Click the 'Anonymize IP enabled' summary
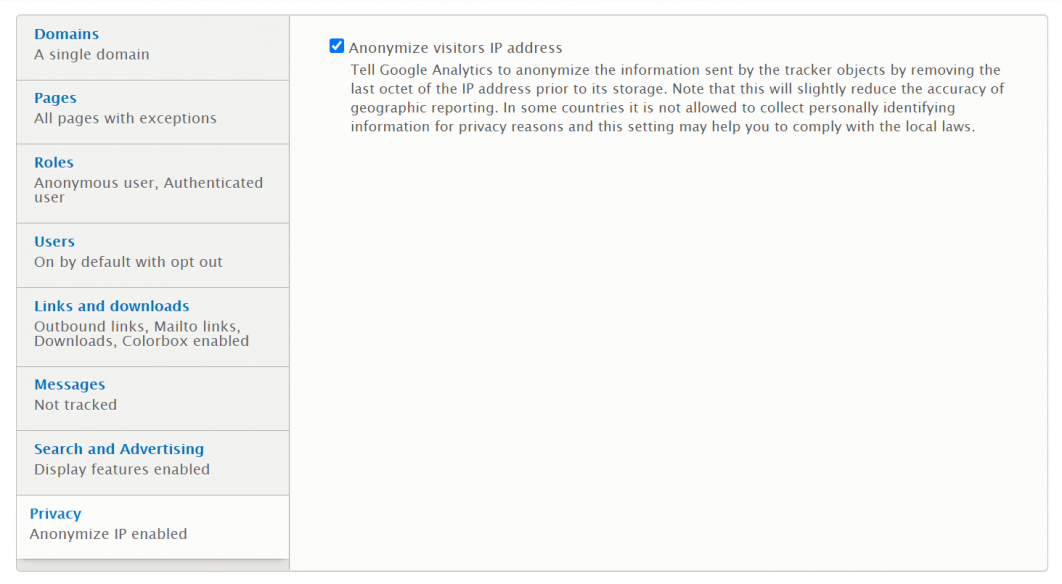Image resolution: width=1062 pixels, height=584 pixels. (108, 534)
